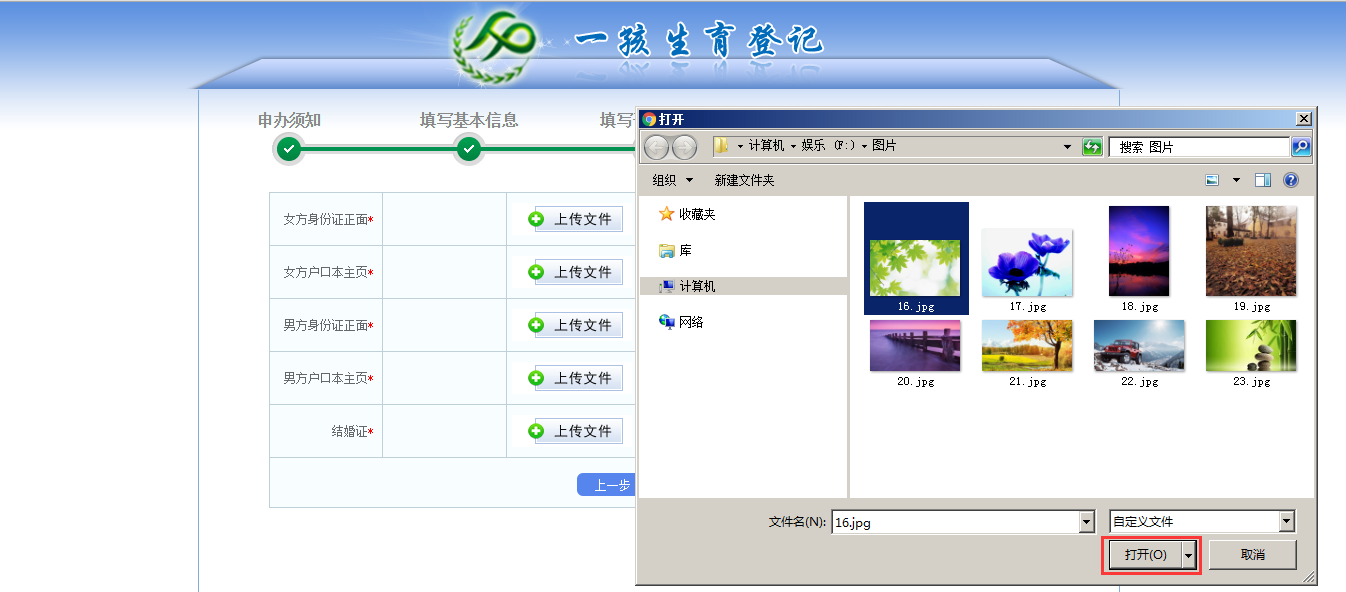Open the 自定义文件 file type dropdown
Image resolution: width=1346 pixels, height=592 pixels.
coord(1285,520)
